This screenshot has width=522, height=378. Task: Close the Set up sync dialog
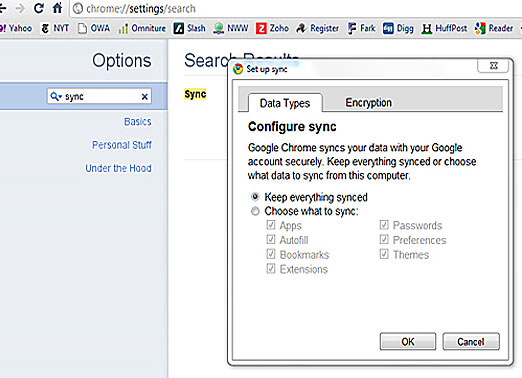(494, 66)
